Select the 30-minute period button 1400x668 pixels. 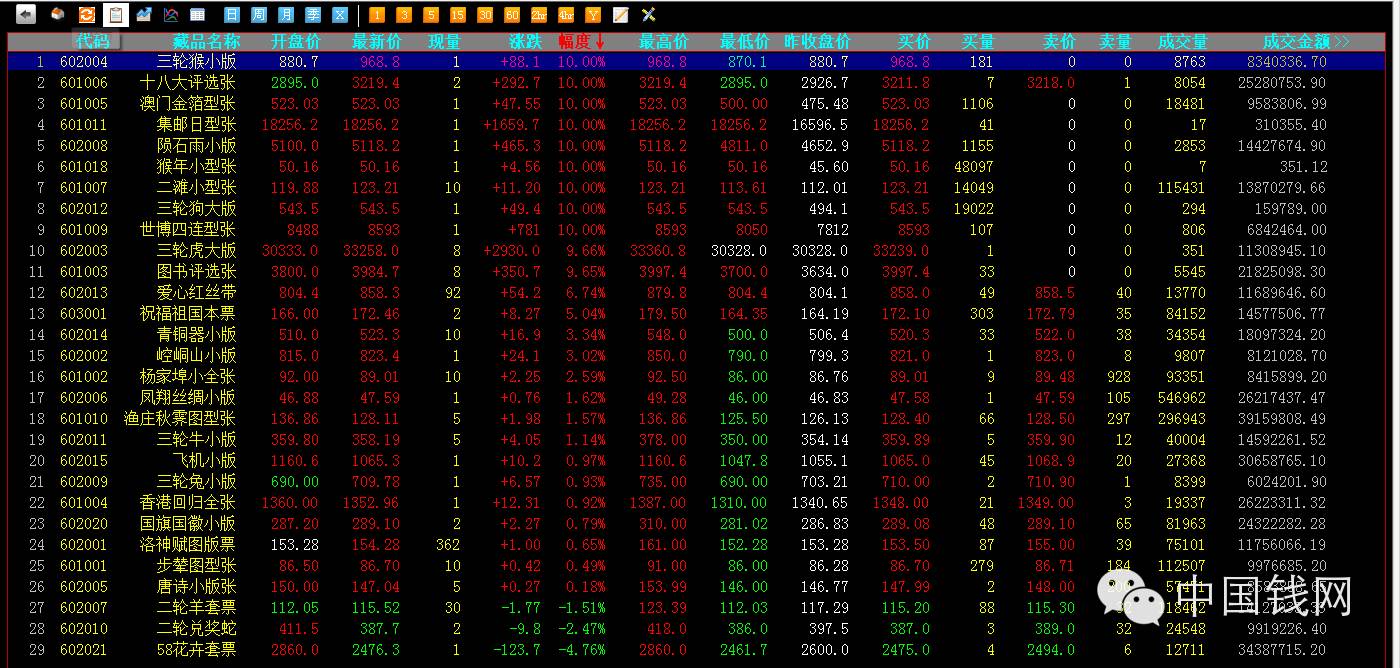(x=485, y=15)
